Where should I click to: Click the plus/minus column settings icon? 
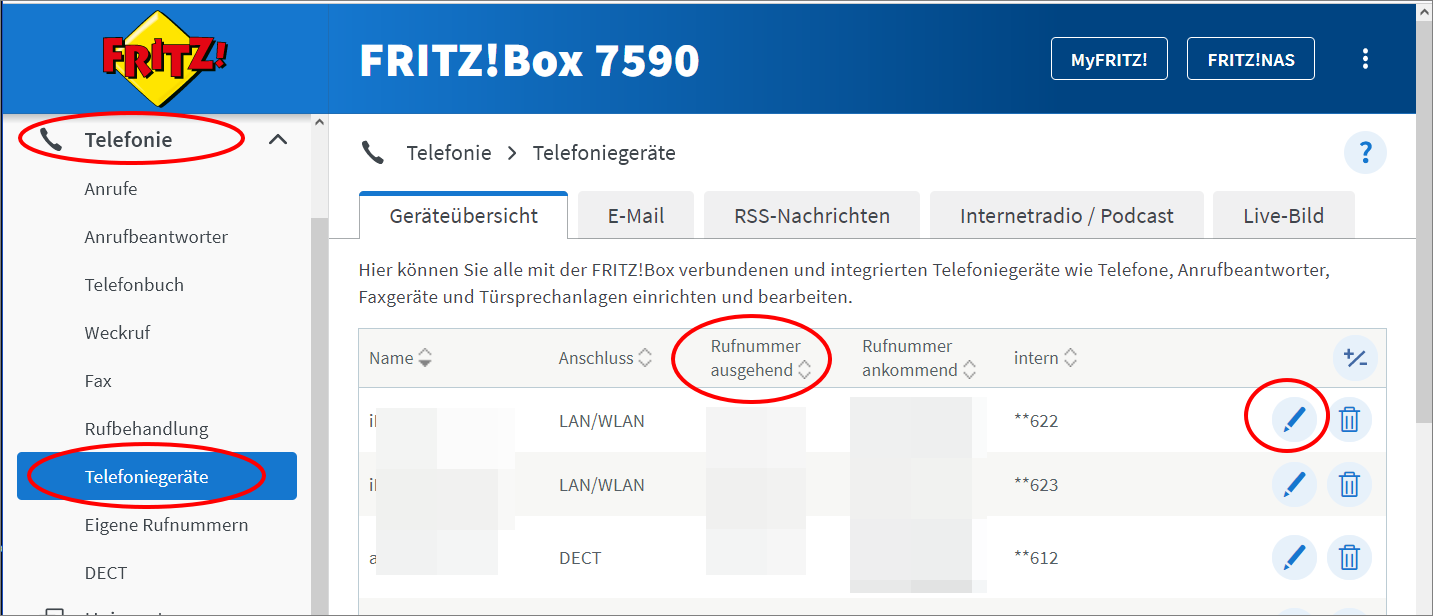click(x=1355, y=358)
